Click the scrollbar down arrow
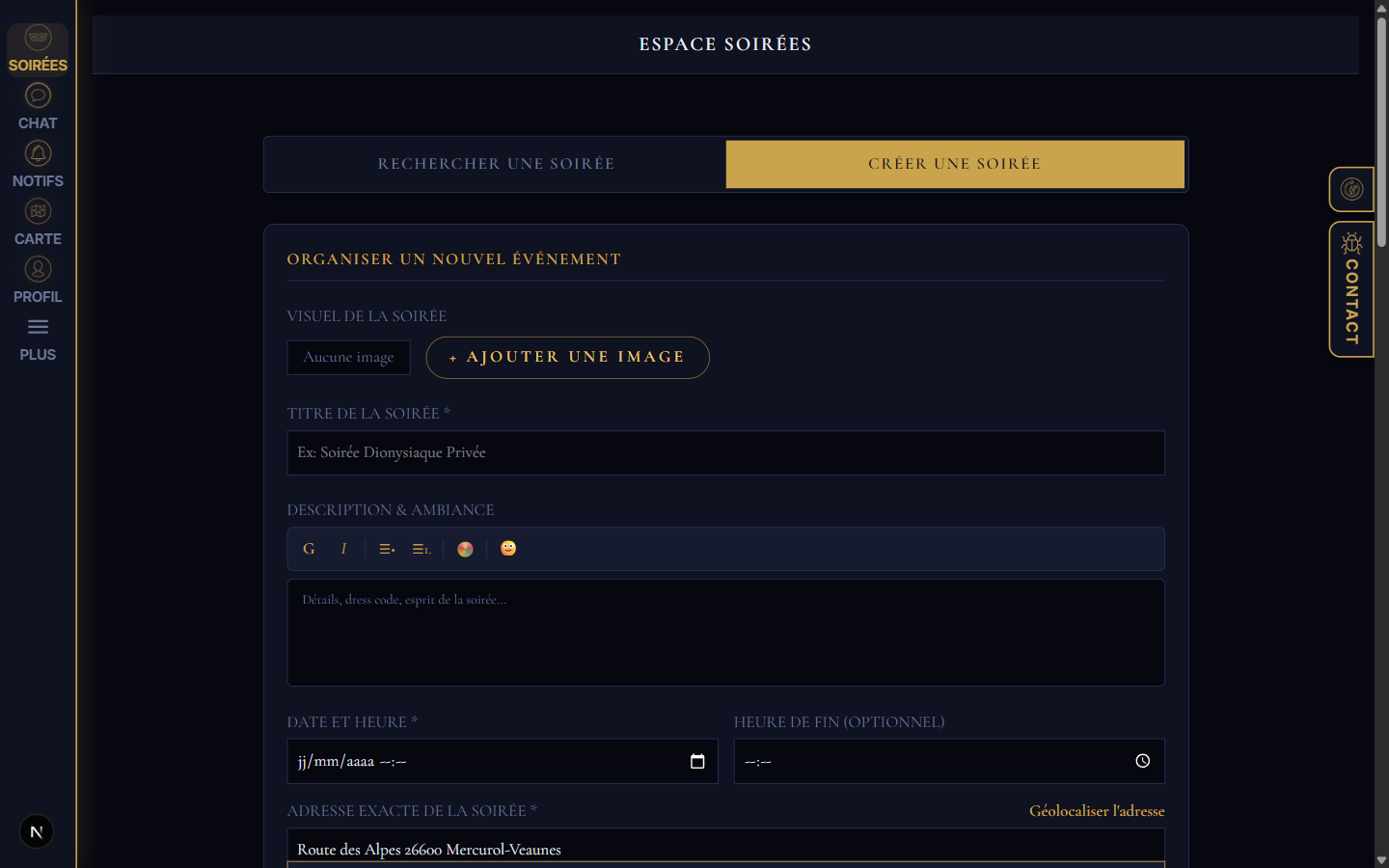1389x868 pixels. tap(1381, 860)
